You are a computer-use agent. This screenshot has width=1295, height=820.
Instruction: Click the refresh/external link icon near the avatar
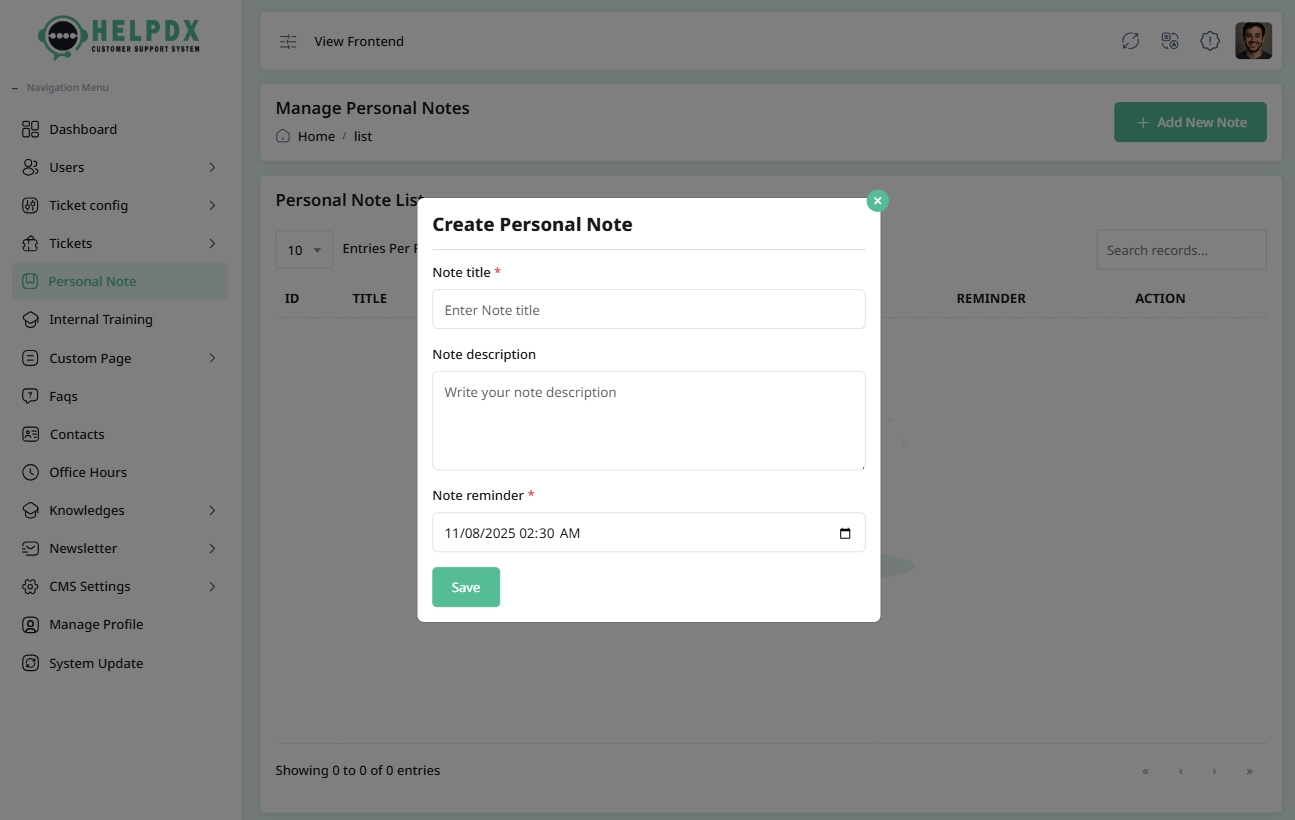click(1130, 41)
